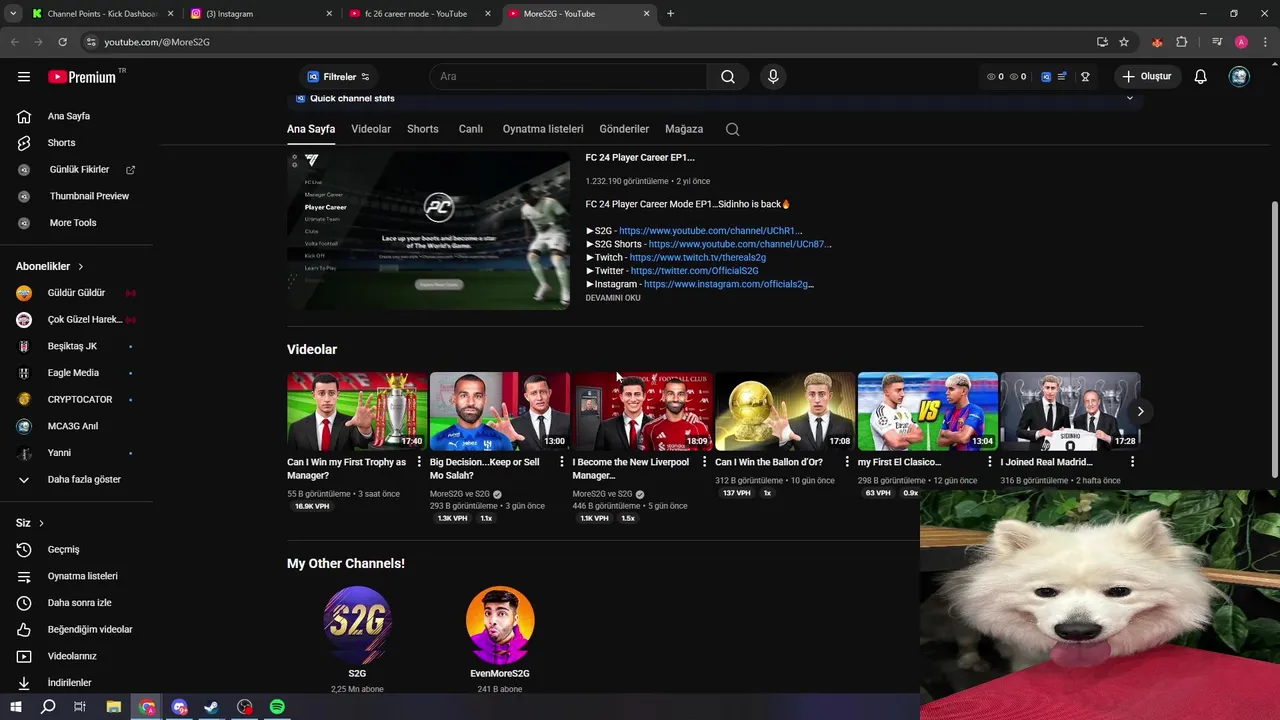The image size is (1280, 720).
Task: Click the blue vidIQ icon near the trophy
Action: (x=1046, y=77)
